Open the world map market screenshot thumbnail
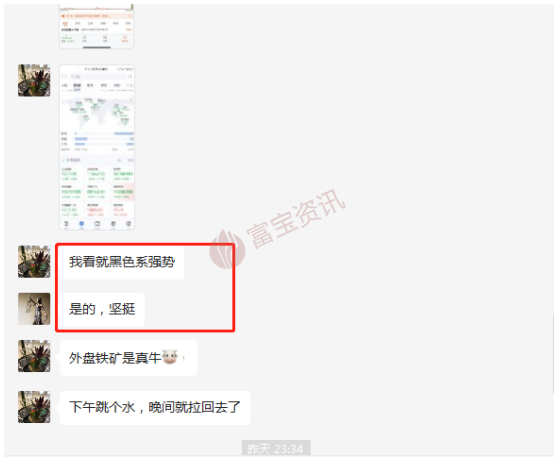 (97, 147)
